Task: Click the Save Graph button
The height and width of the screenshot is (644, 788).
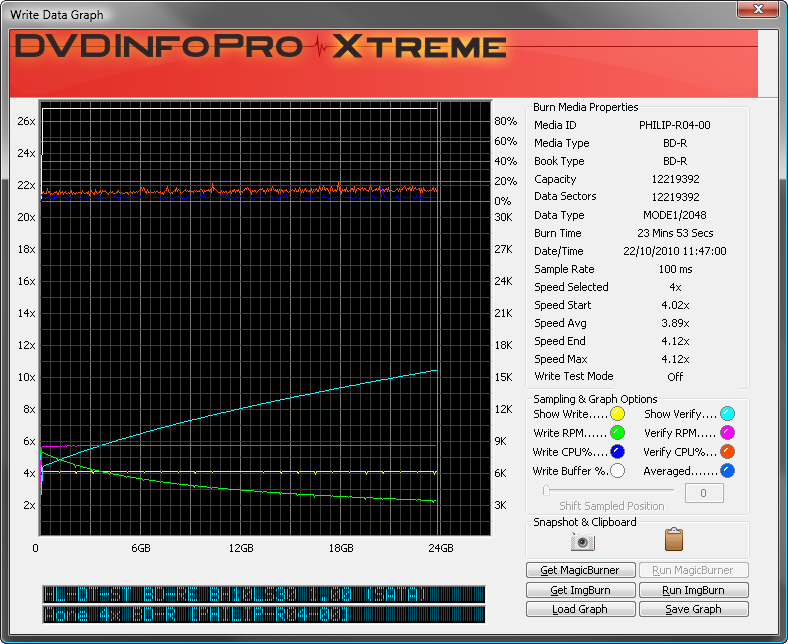Action: click(694, 609)
